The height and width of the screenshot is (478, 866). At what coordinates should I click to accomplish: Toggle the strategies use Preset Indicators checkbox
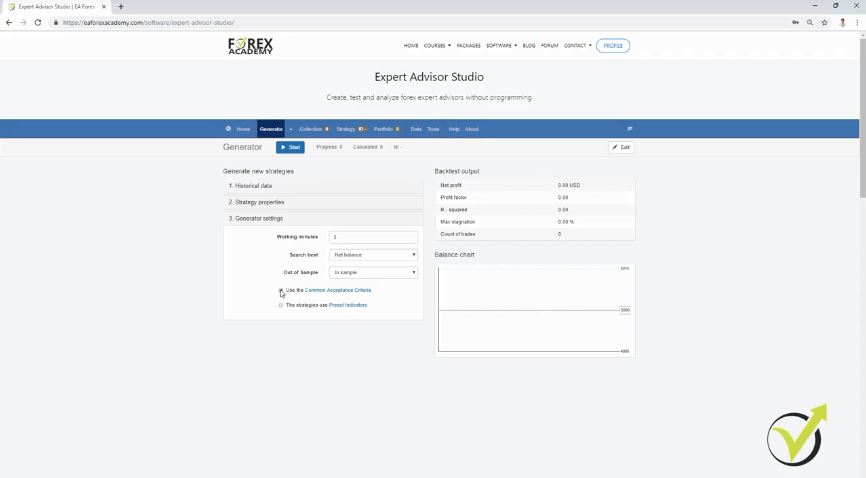(x=281, y=305)
